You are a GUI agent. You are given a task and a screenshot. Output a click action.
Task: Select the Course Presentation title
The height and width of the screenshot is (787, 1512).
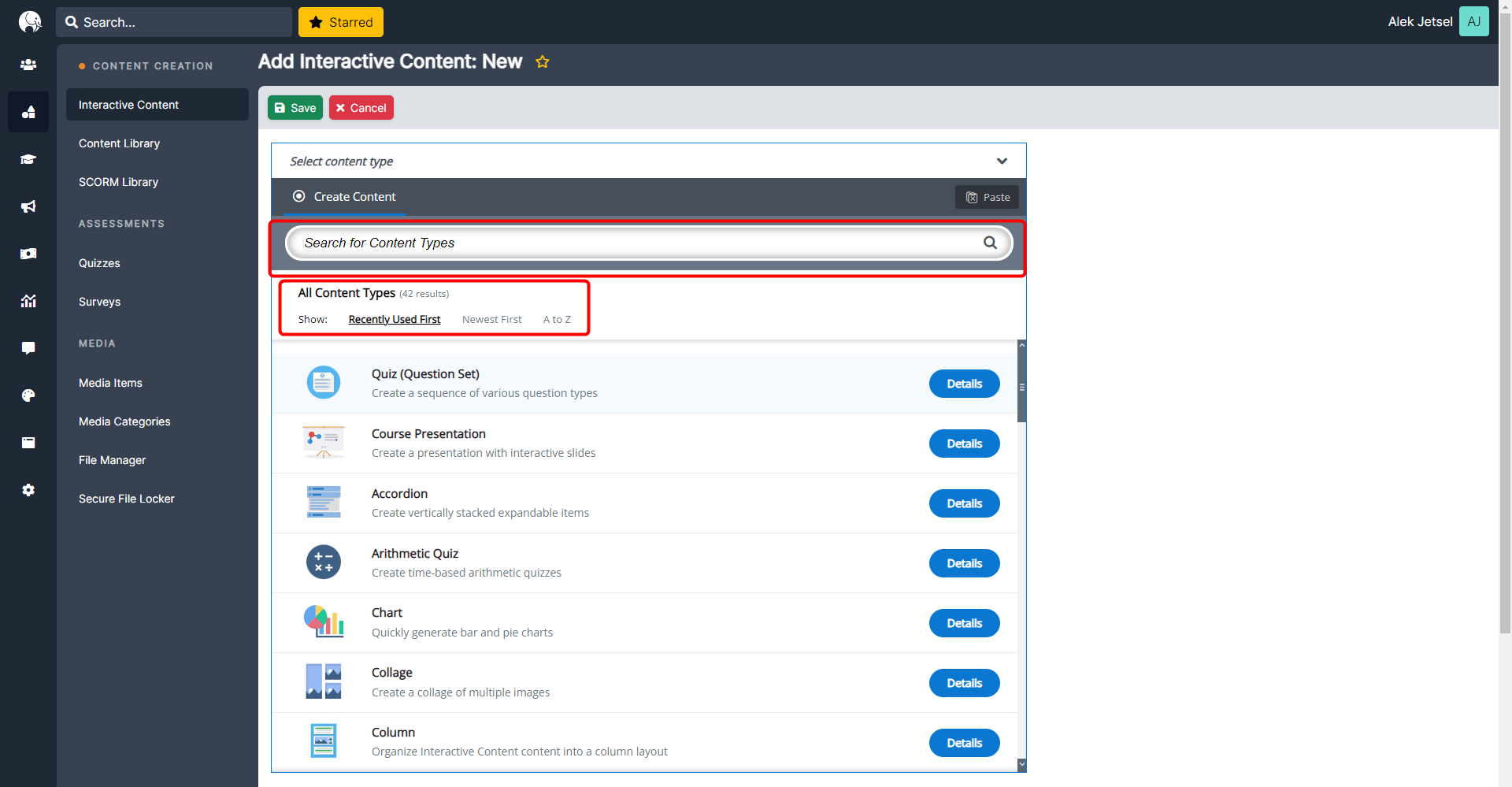click(428, 434)
